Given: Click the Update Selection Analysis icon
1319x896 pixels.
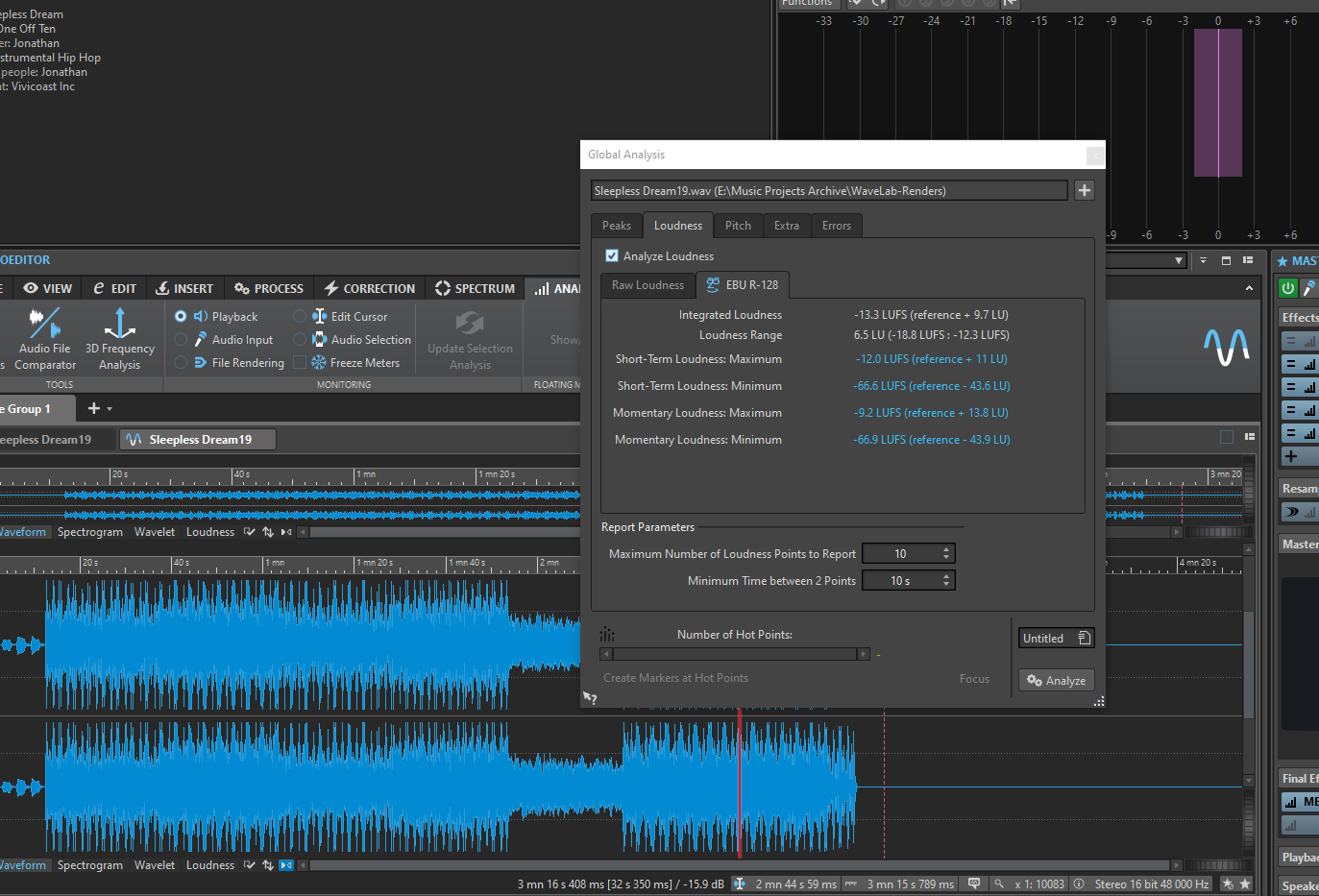Looking at the screenshot, I should click(470, 323).
